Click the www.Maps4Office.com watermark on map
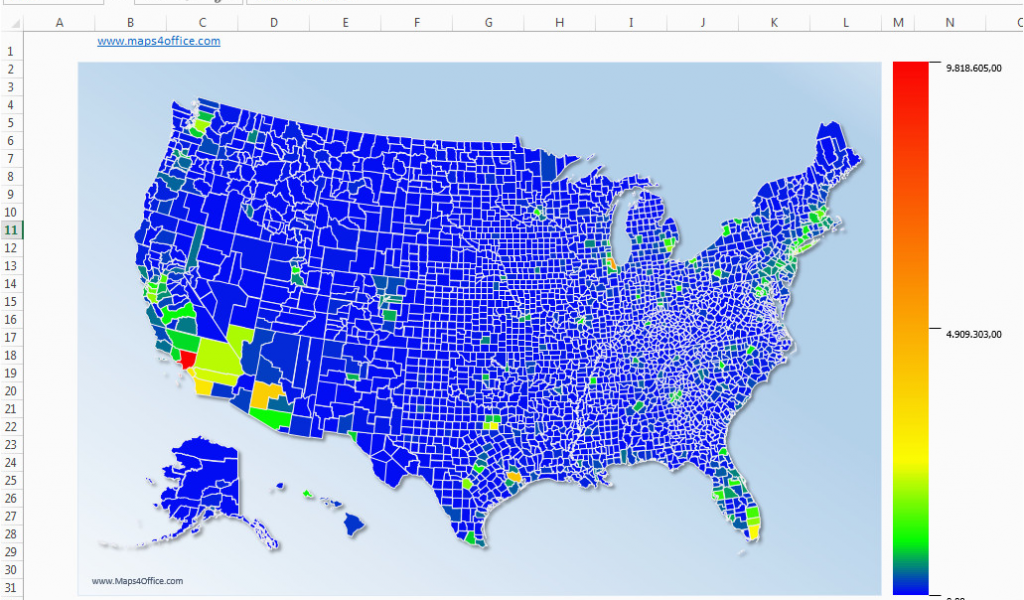Viewport: 1024px width, 600px height. click(x=137, y=581)
